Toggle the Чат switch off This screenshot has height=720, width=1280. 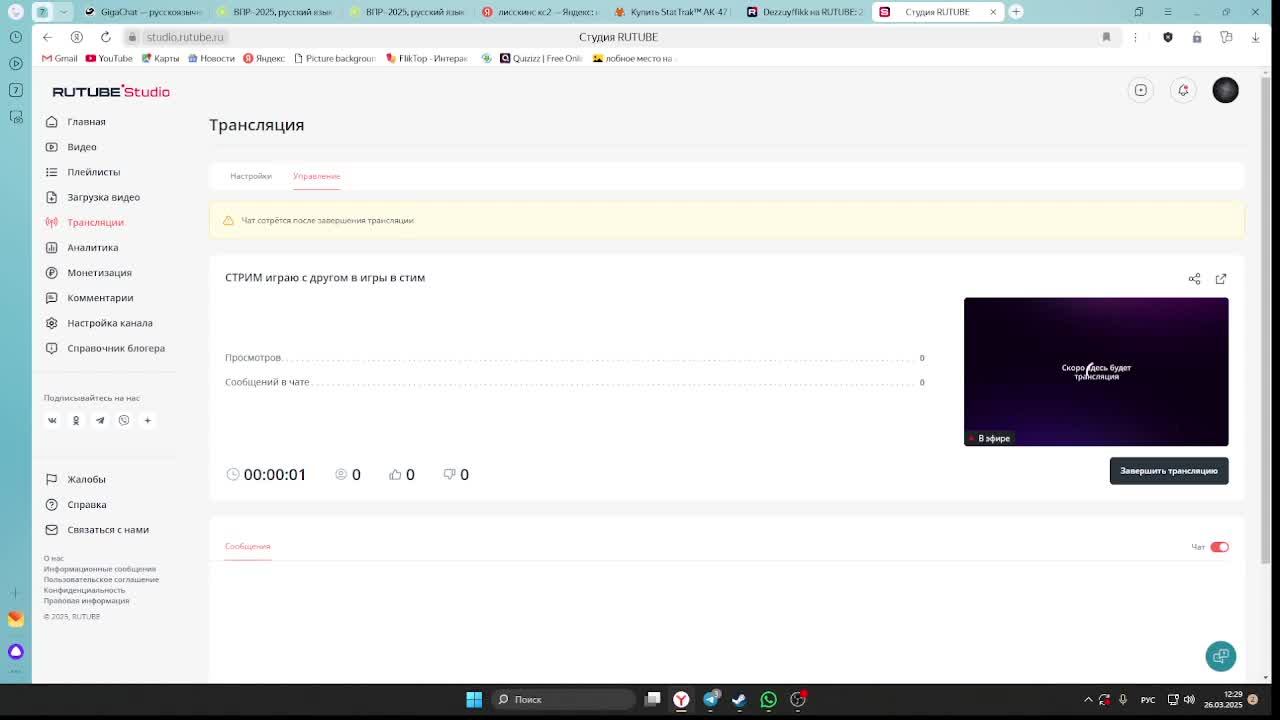coord(1219,547)
